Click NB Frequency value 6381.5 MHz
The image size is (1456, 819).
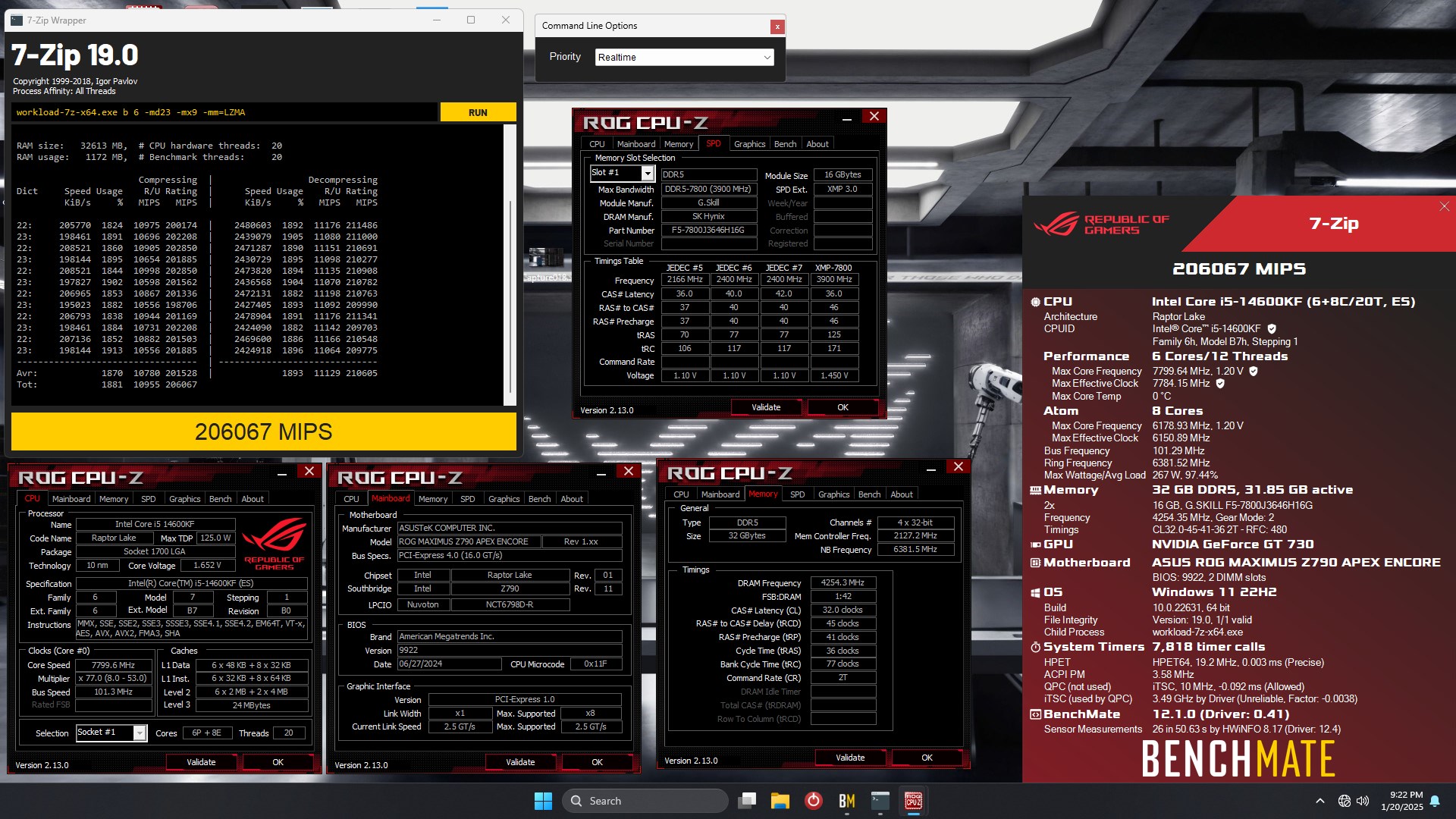(x=915, y=550)
